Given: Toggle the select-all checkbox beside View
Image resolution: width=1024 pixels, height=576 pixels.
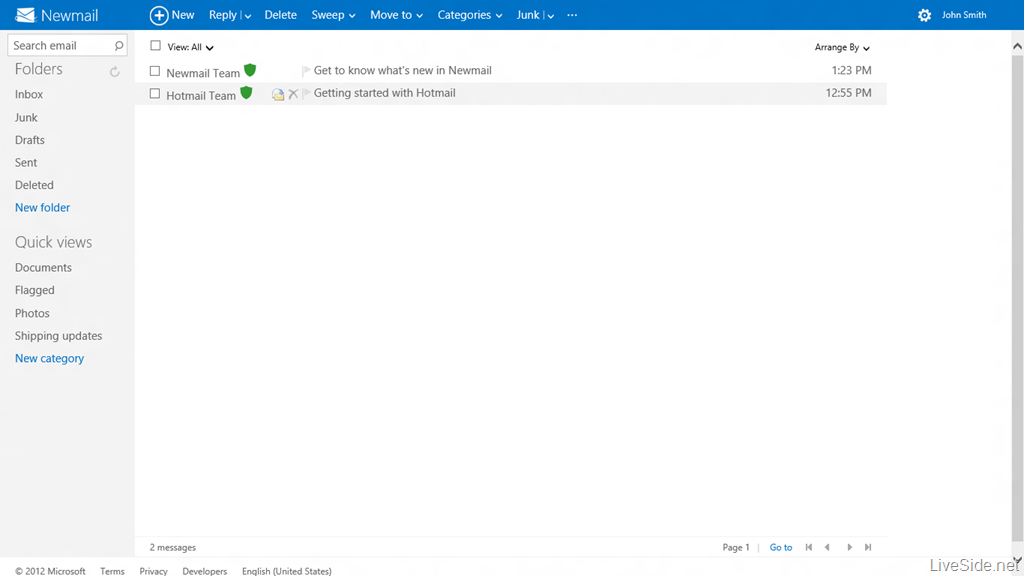Looking at the screenshot, I should click(x=155, y=46).
